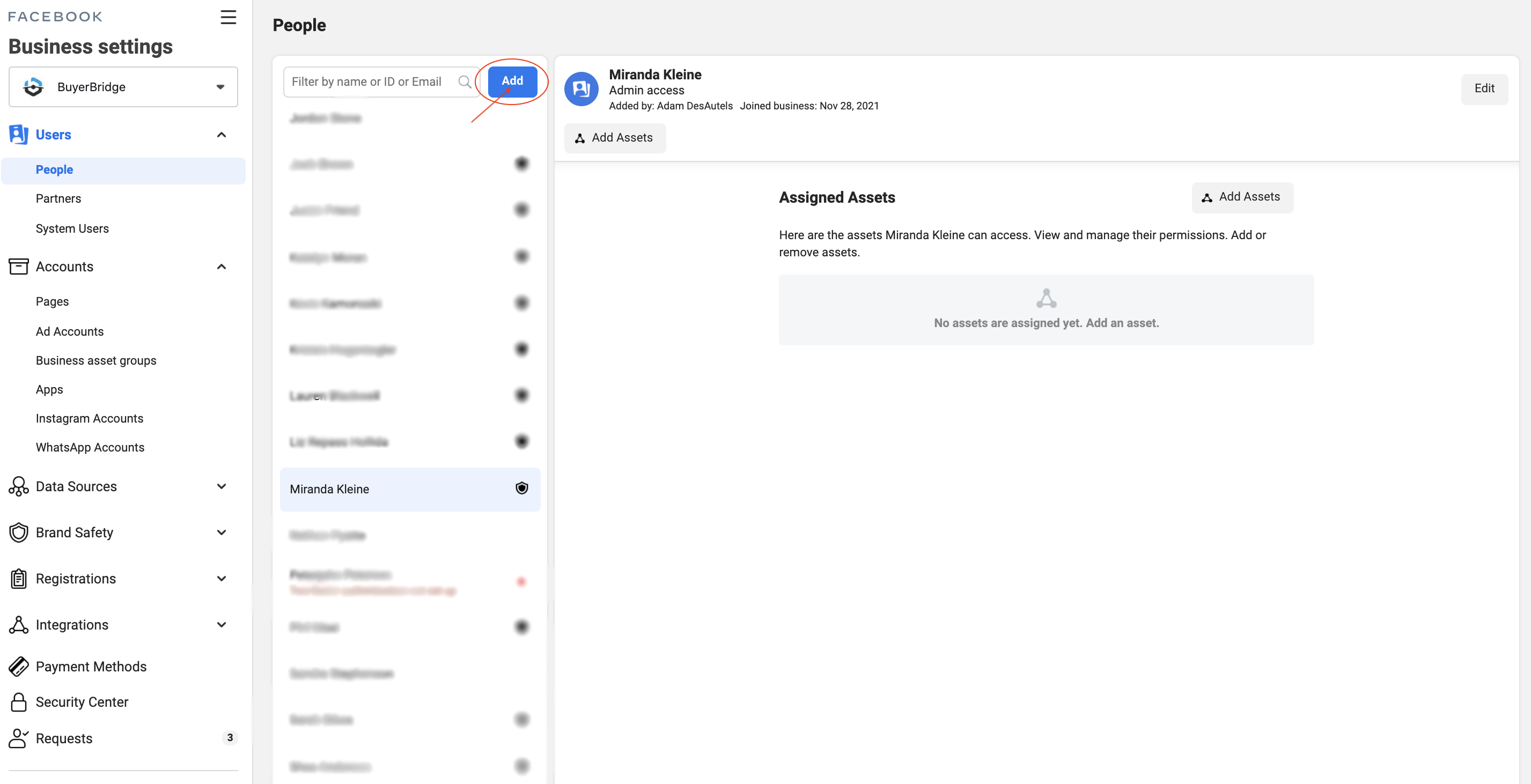Click the search magnifier icon
Screen dimensions: 1531x784
click(465, 82)
